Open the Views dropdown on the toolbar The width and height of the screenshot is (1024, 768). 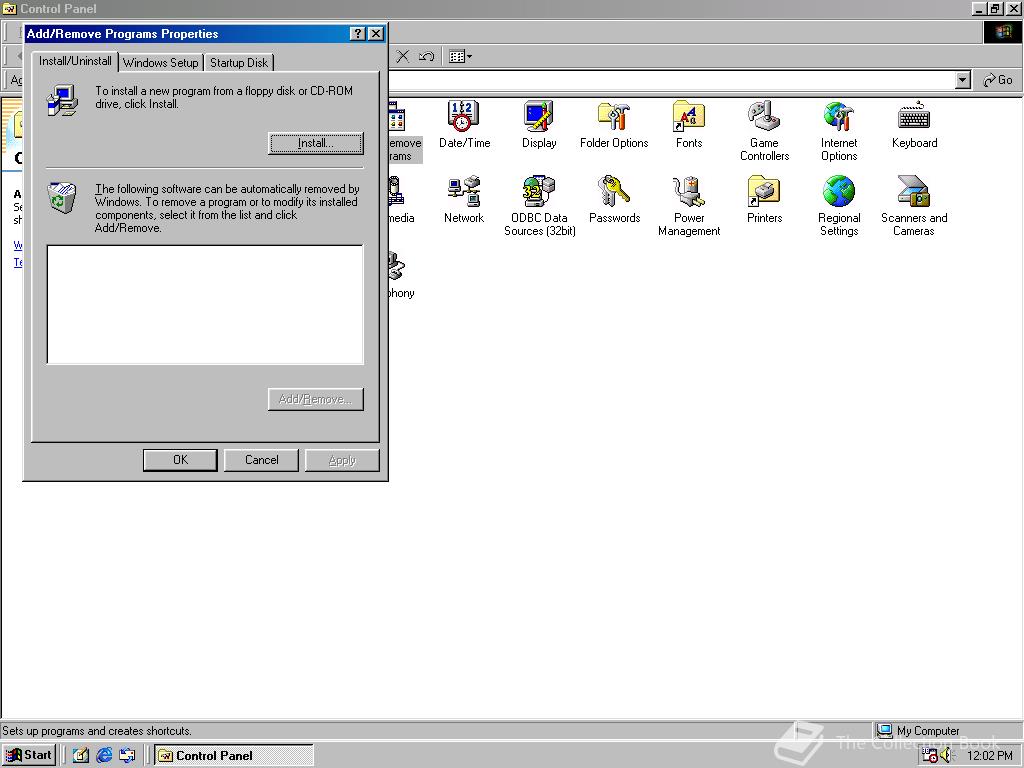[x=468, y=56]
